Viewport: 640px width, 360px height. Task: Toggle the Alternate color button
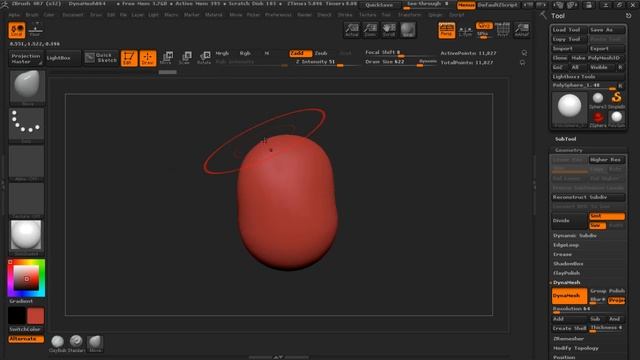(x=26, y=339)
